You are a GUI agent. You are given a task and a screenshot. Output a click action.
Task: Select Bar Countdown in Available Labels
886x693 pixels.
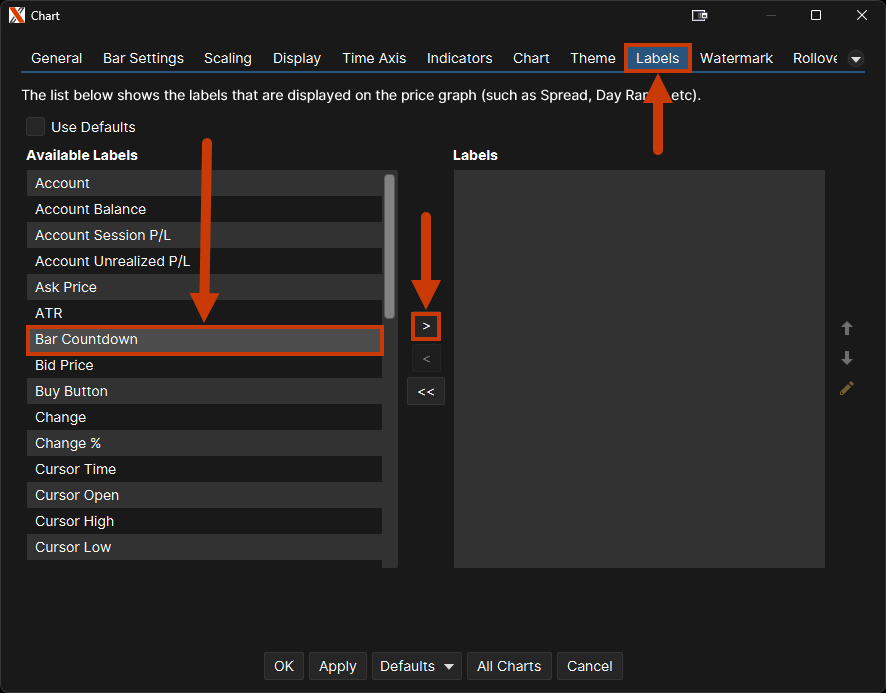tap(204, 339)
